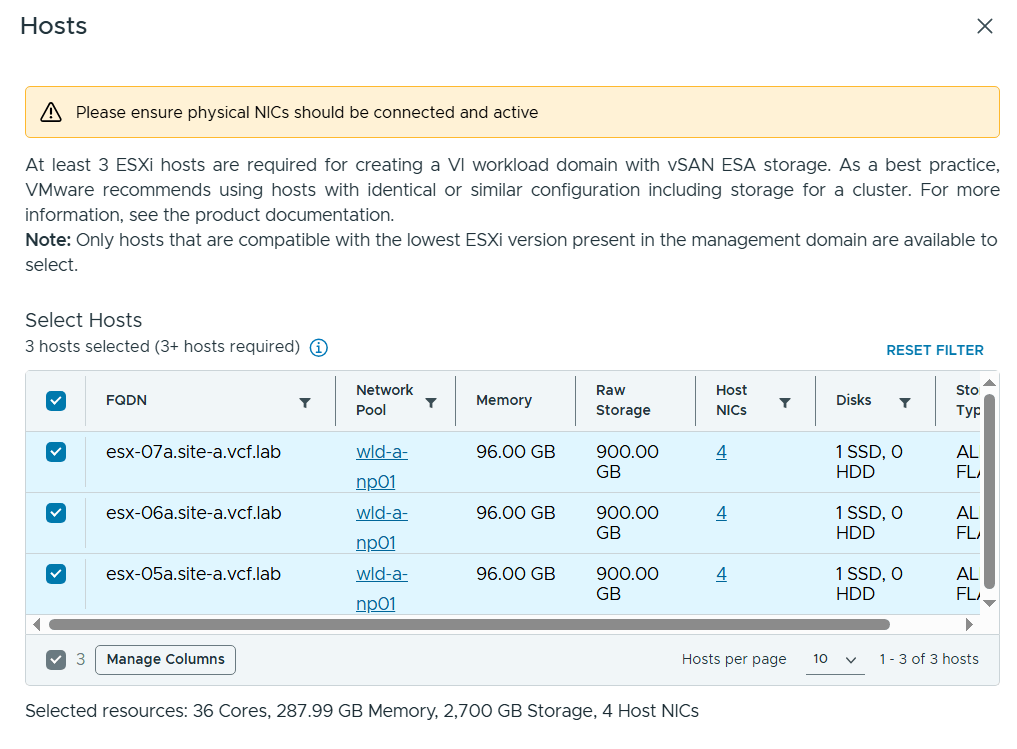This screenshot has width=1017, height=749.
Task: Toggle the select-all hosts header checkbox
Action: (x=56, y=401)
